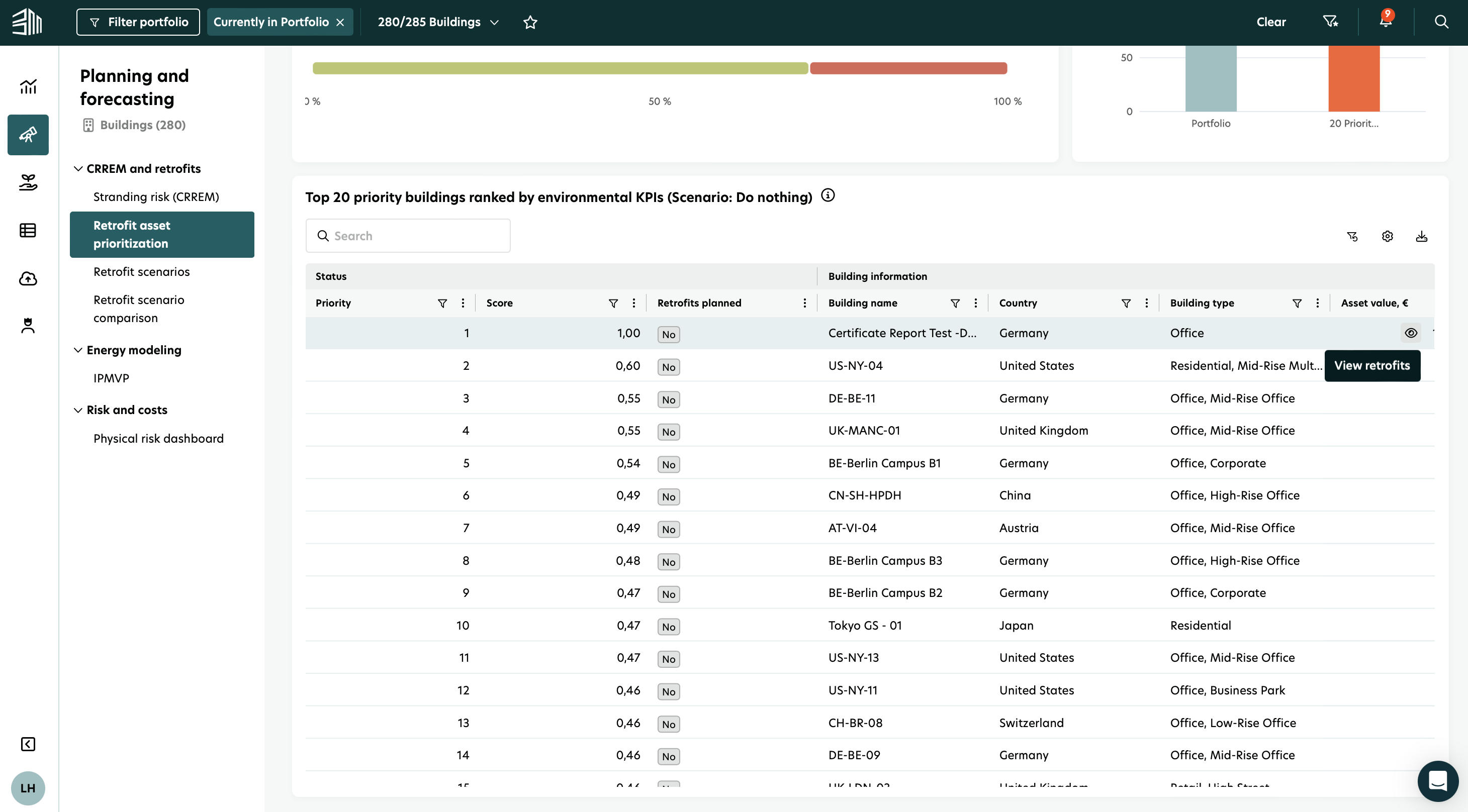Screen dimensions: 1468x812
Task: Open the 280/285 Buildings dropdown
Action: pyautogui.click(x=438, y=22)
